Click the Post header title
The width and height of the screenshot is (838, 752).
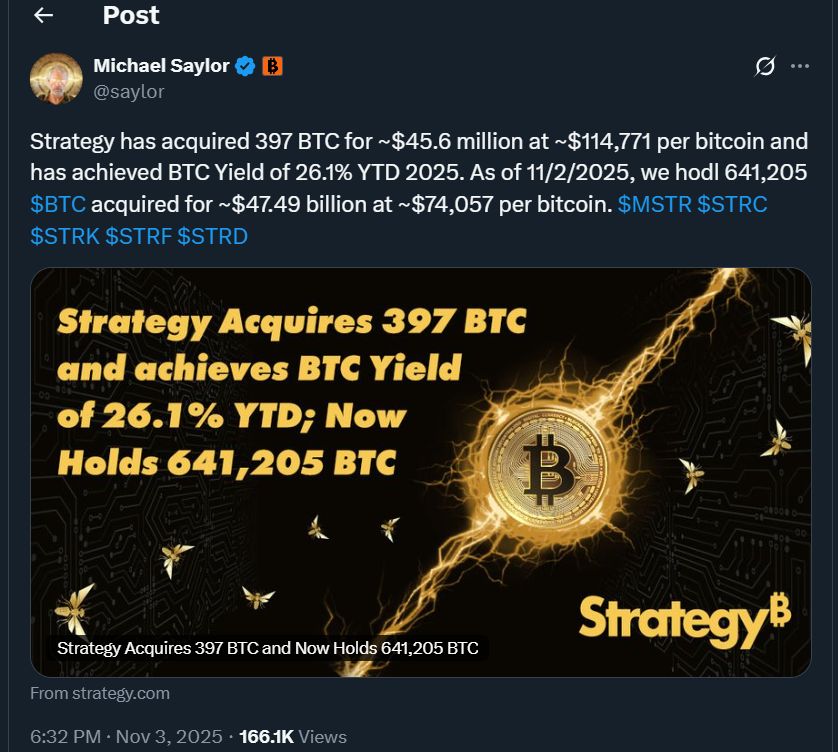coord(130,15)
